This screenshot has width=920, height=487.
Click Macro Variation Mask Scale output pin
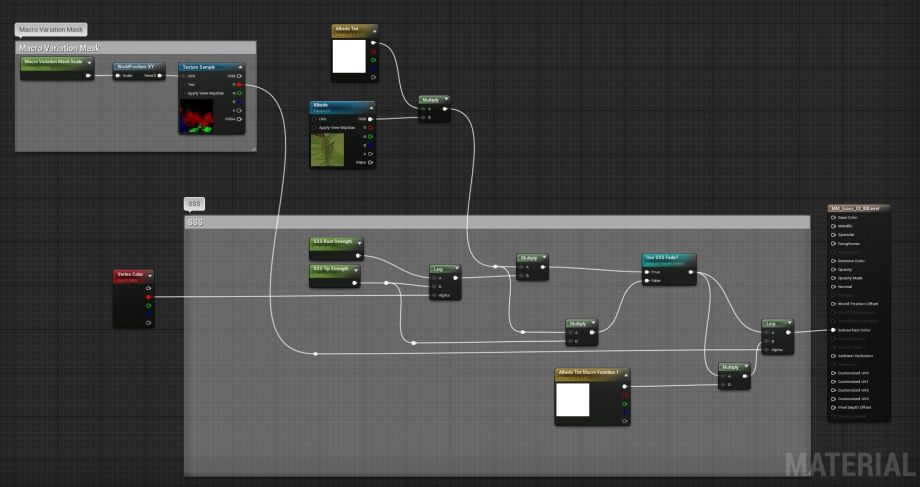[89, 75]
